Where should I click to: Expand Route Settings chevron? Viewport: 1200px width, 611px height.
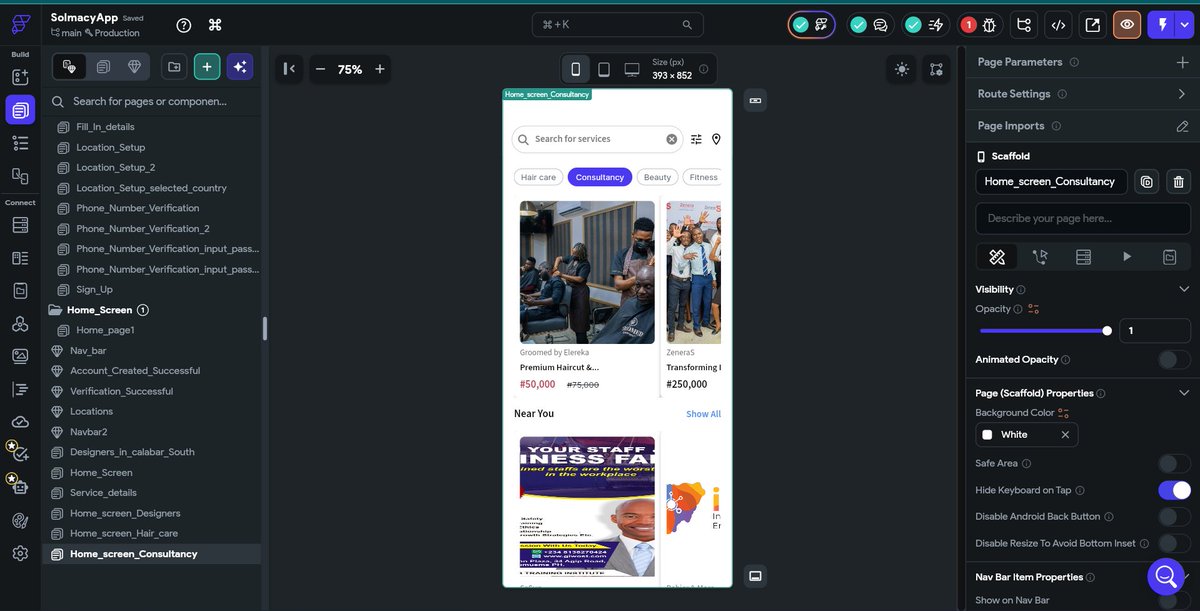[x=1182, y=94]
